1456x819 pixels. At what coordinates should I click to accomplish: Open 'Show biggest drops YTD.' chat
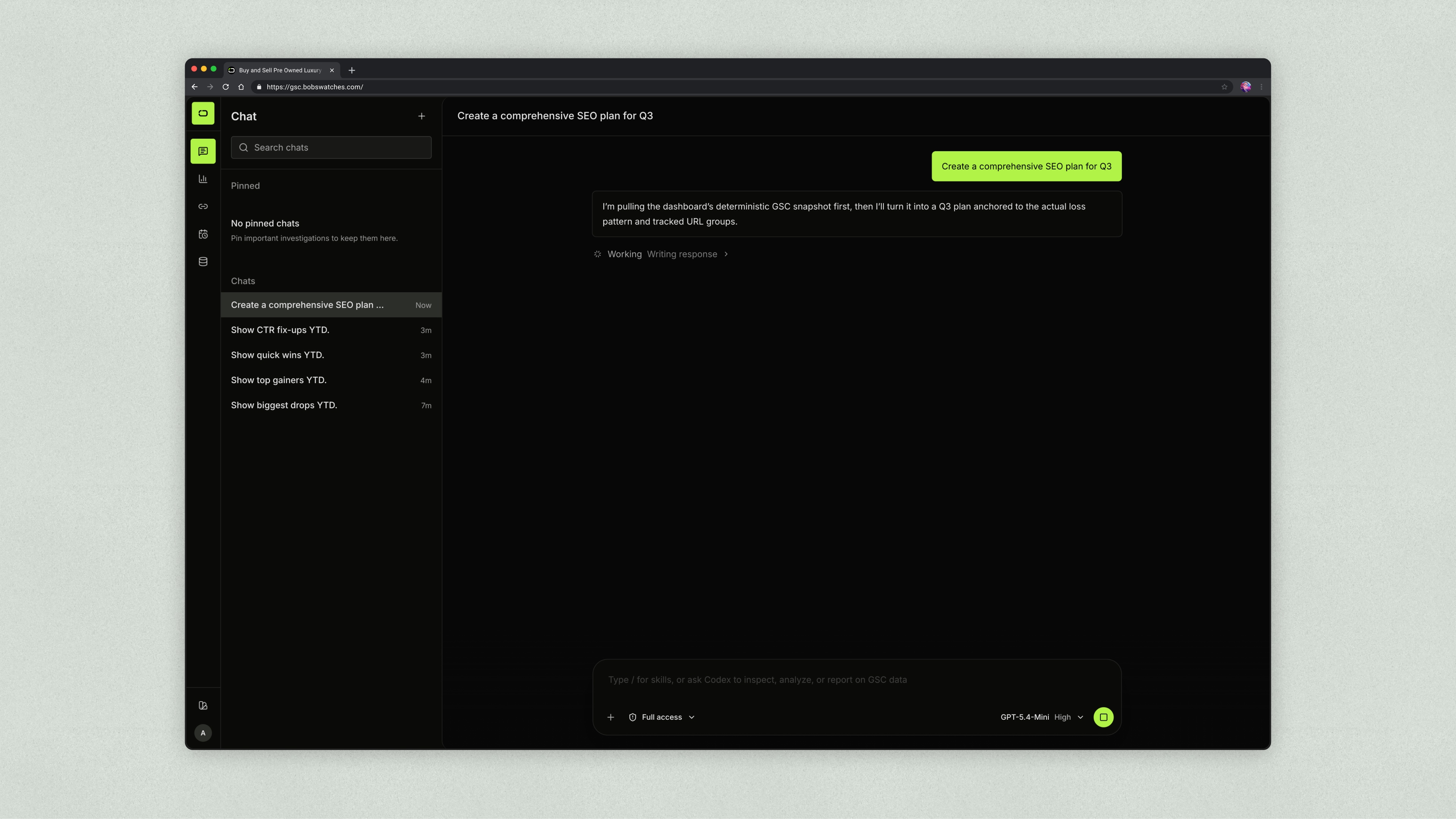pos(331,406)
